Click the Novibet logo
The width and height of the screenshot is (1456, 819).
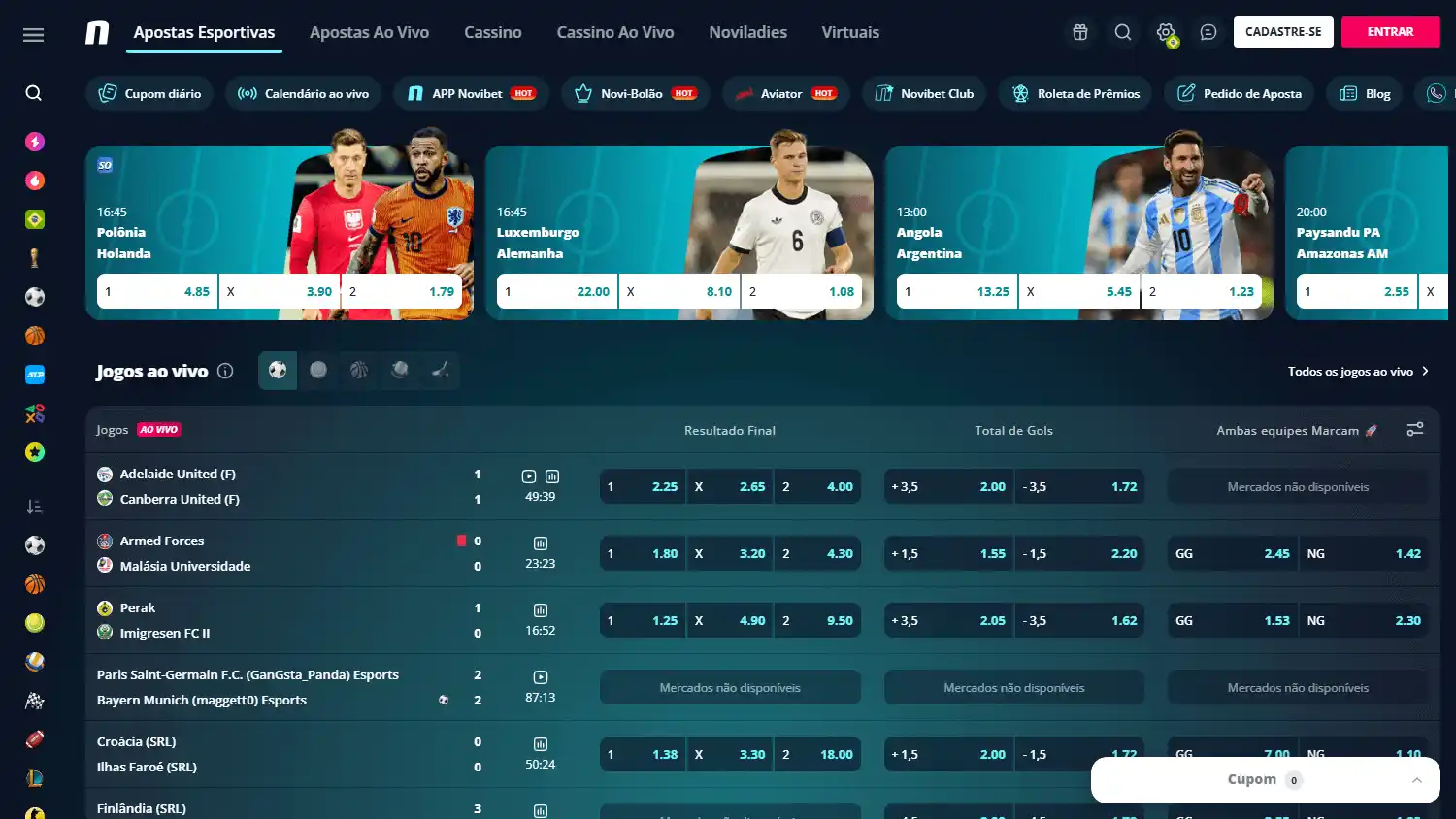[x=97, y=33]
